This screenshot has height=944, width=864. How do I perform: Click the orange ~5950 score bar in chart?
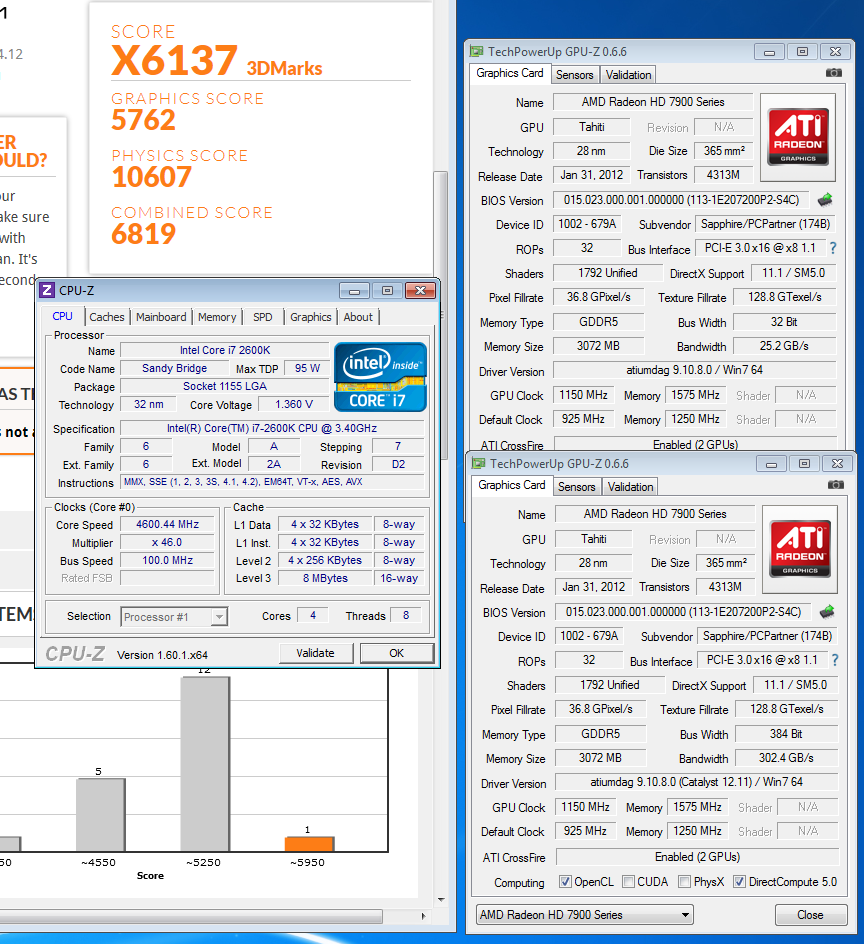pyautogui.click(x=309, y=843)
